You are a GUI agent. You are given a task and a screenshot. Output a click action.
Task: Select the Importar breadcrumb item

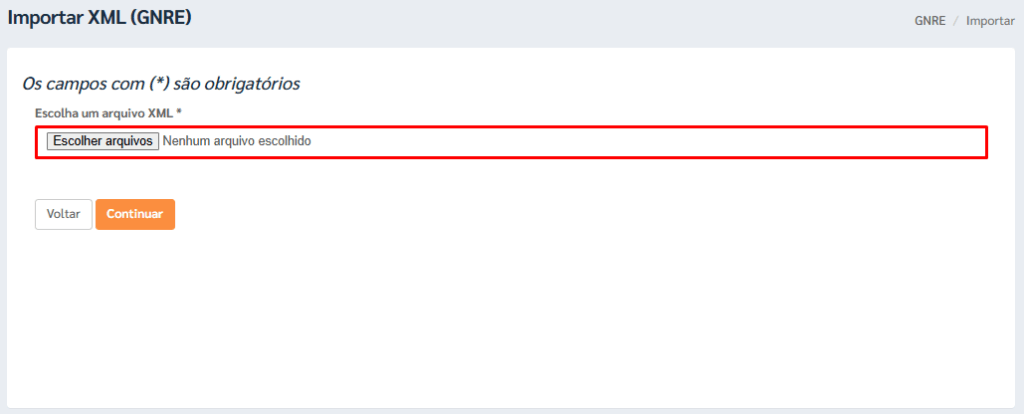pyautogui.click(x=990, y=20)
